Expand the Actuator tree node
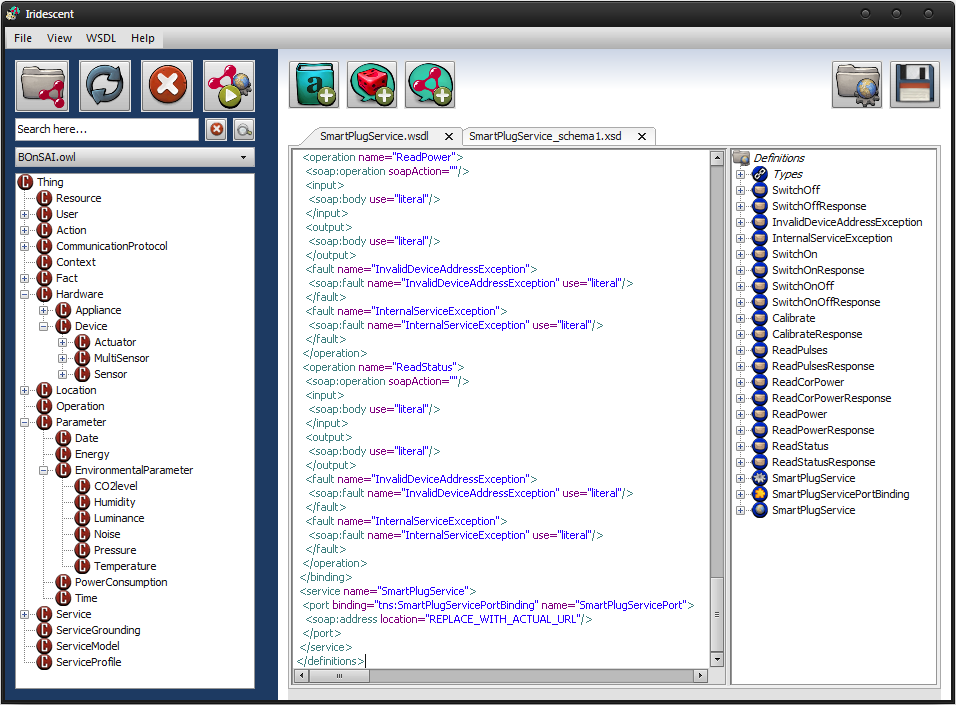 62,342
